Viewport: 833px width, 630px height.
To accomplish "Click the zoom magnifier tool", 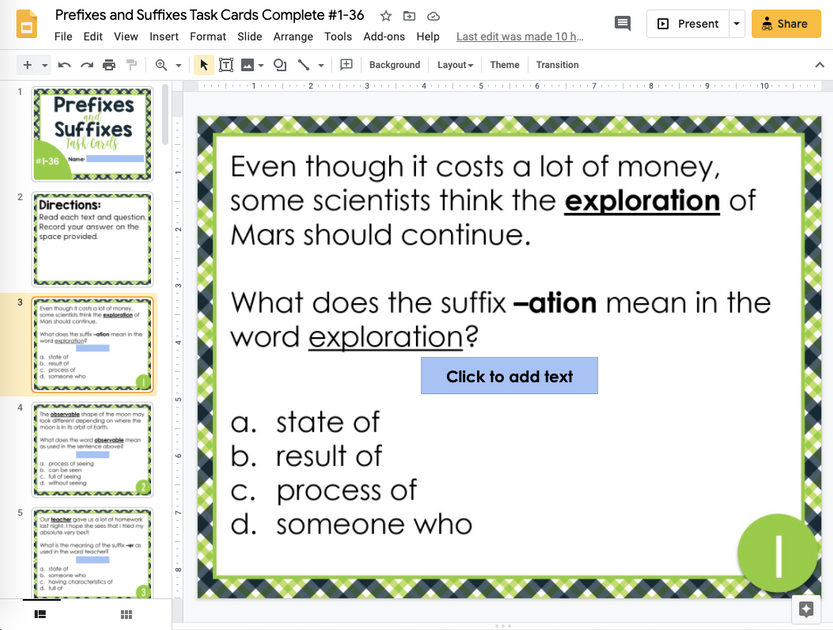I will pos(161,65).
